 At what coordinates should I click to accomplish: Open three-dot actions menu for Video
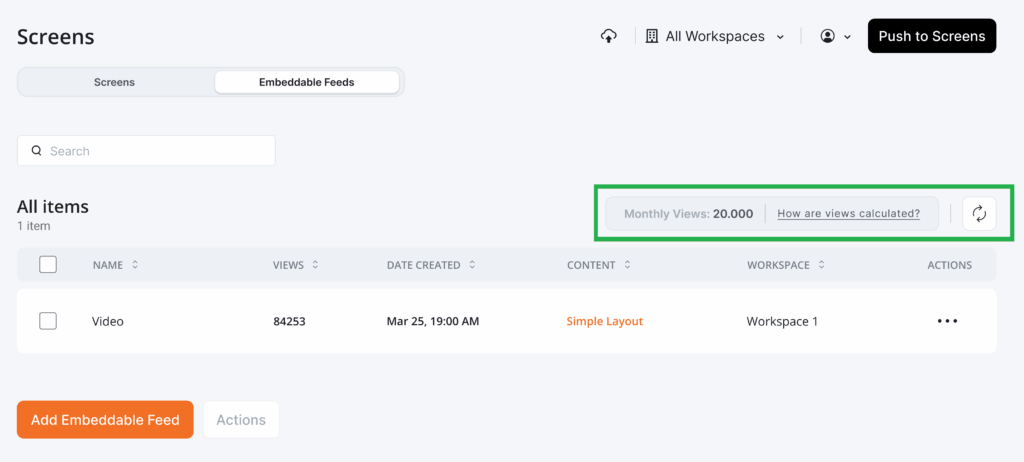coord(947,321)
